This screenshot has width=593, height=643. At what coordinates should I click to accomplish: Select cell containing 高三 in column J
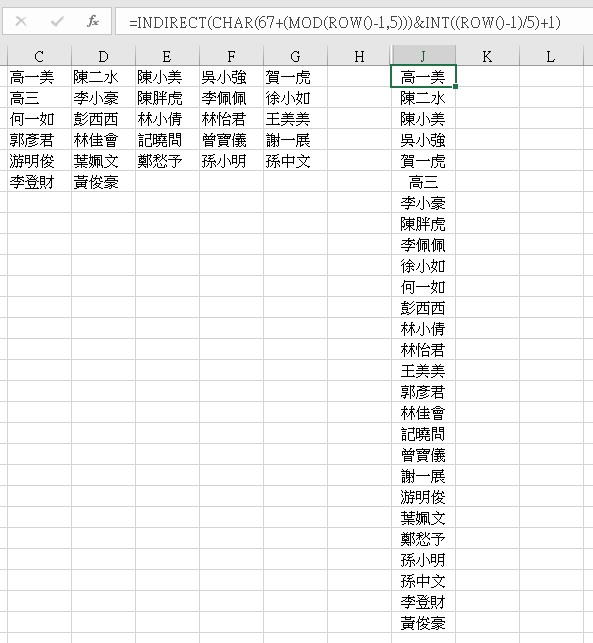point(423,181)
